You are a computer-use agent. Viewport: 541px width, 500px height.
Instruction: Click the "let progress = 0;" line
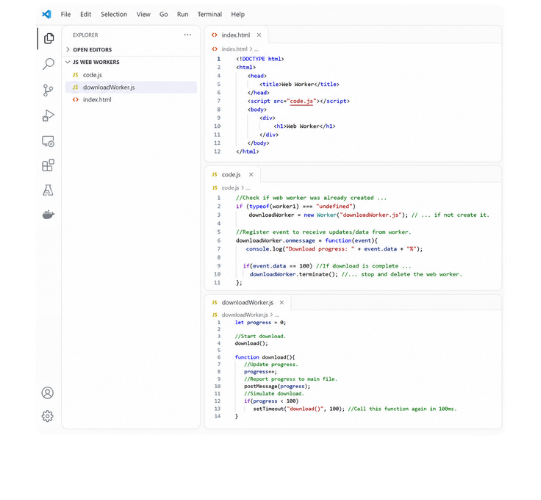click(x=260, y=322)
